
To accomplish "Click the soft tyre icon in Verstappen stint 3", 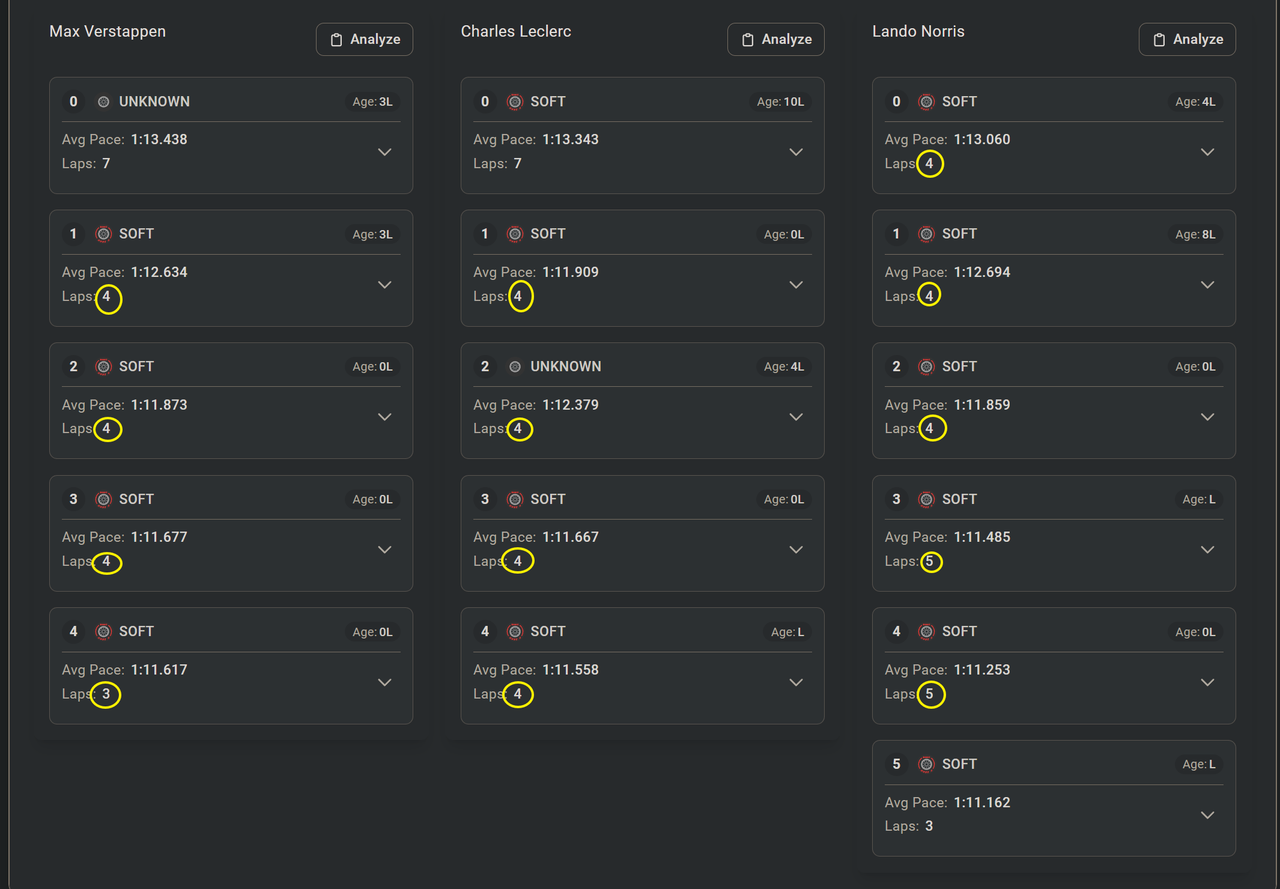I will pyautogui.click(x=103, y=499).
